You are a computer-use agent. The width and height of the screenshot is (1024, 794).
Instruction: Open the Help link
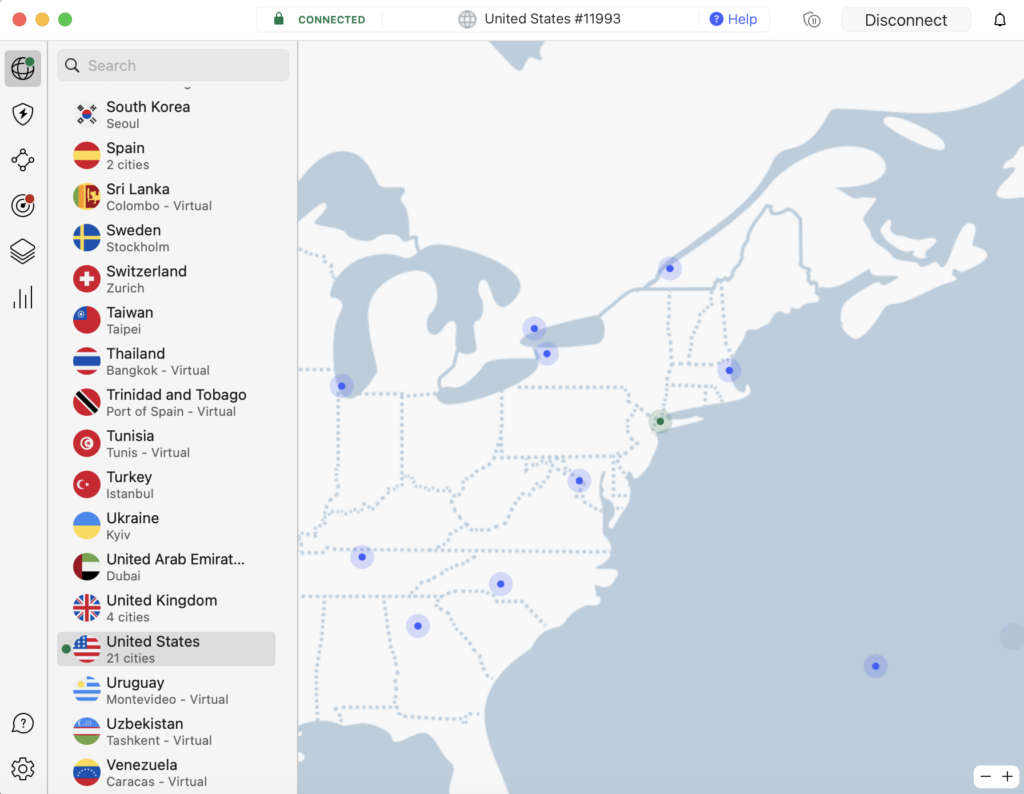pyautogui.click(x=733, y=20)
